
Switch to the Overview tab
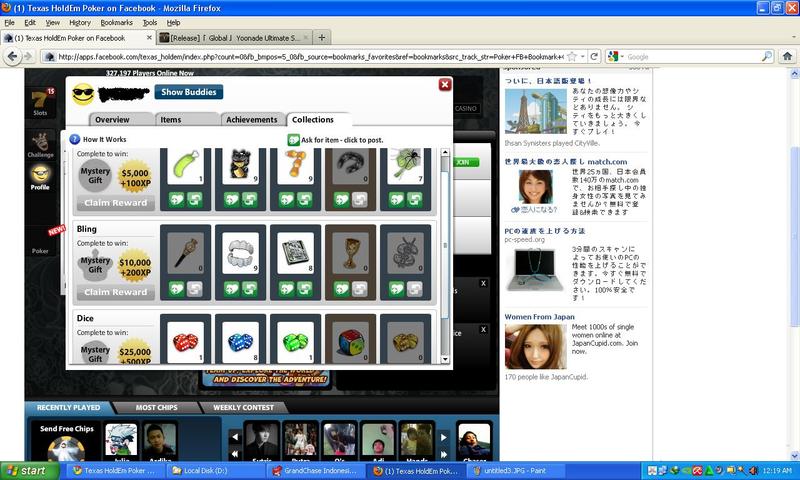point(121,119)
